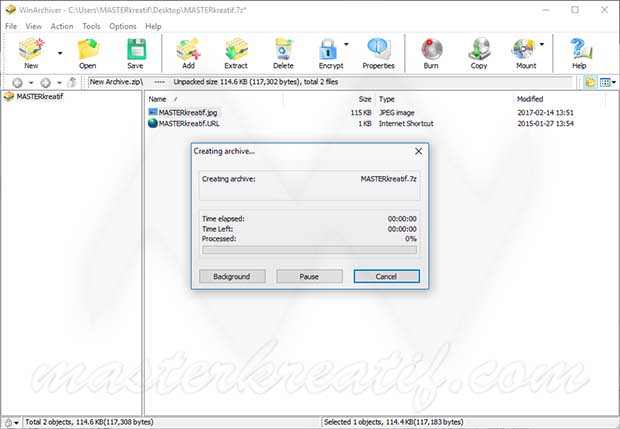Click the 115 KB size cell
Image resolution: width=620 pixels, height=429 pixels.
coord(361,112)
